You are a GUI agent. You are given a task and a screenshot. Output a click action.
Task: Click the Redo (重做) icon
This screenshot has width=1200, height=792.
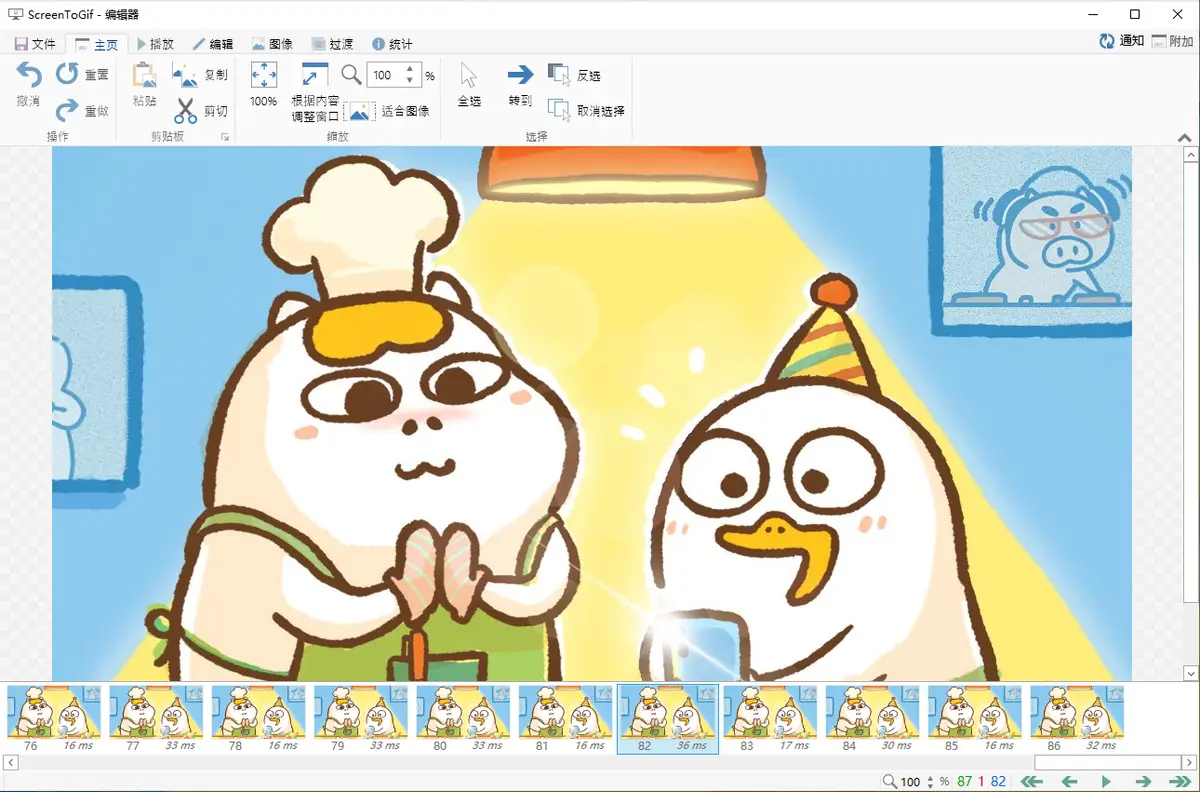(67, 110)
